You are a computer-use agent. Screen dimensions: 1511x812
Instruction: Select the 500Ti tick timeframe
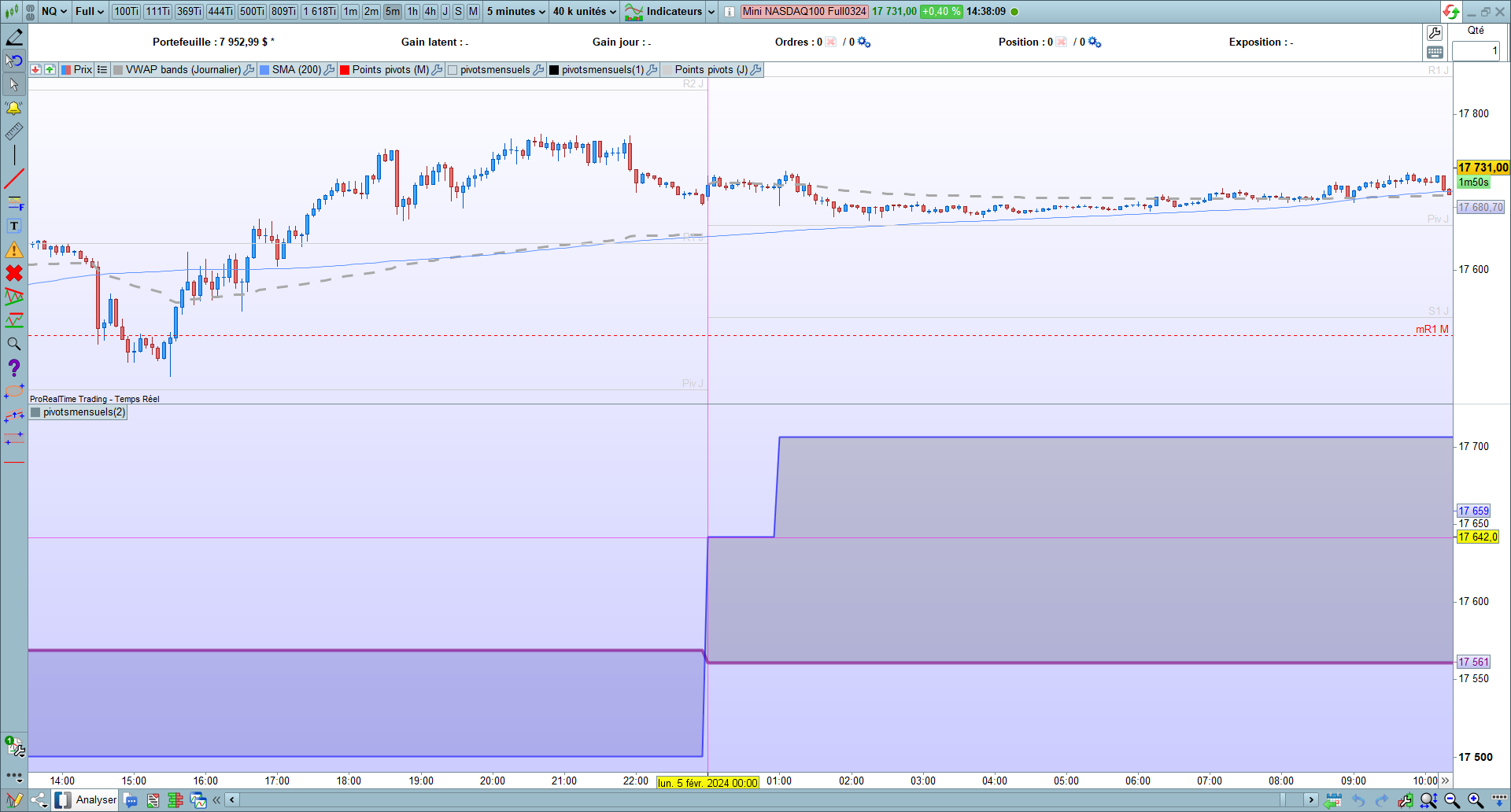(252, 12)
